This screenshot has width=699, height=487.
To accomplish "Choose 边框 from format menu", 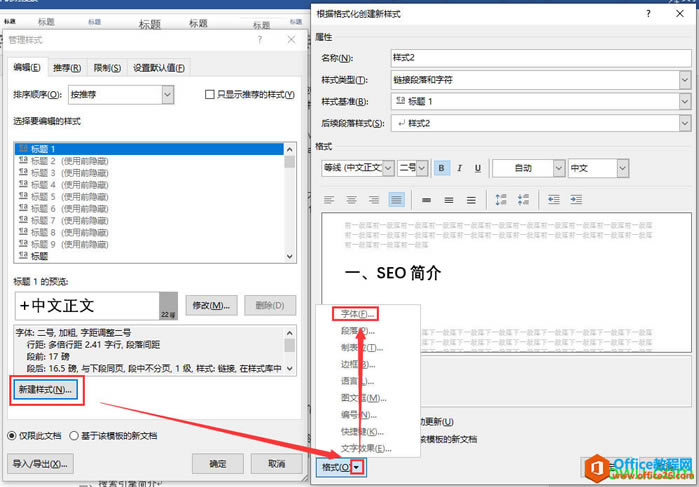I will pos(358,365).
